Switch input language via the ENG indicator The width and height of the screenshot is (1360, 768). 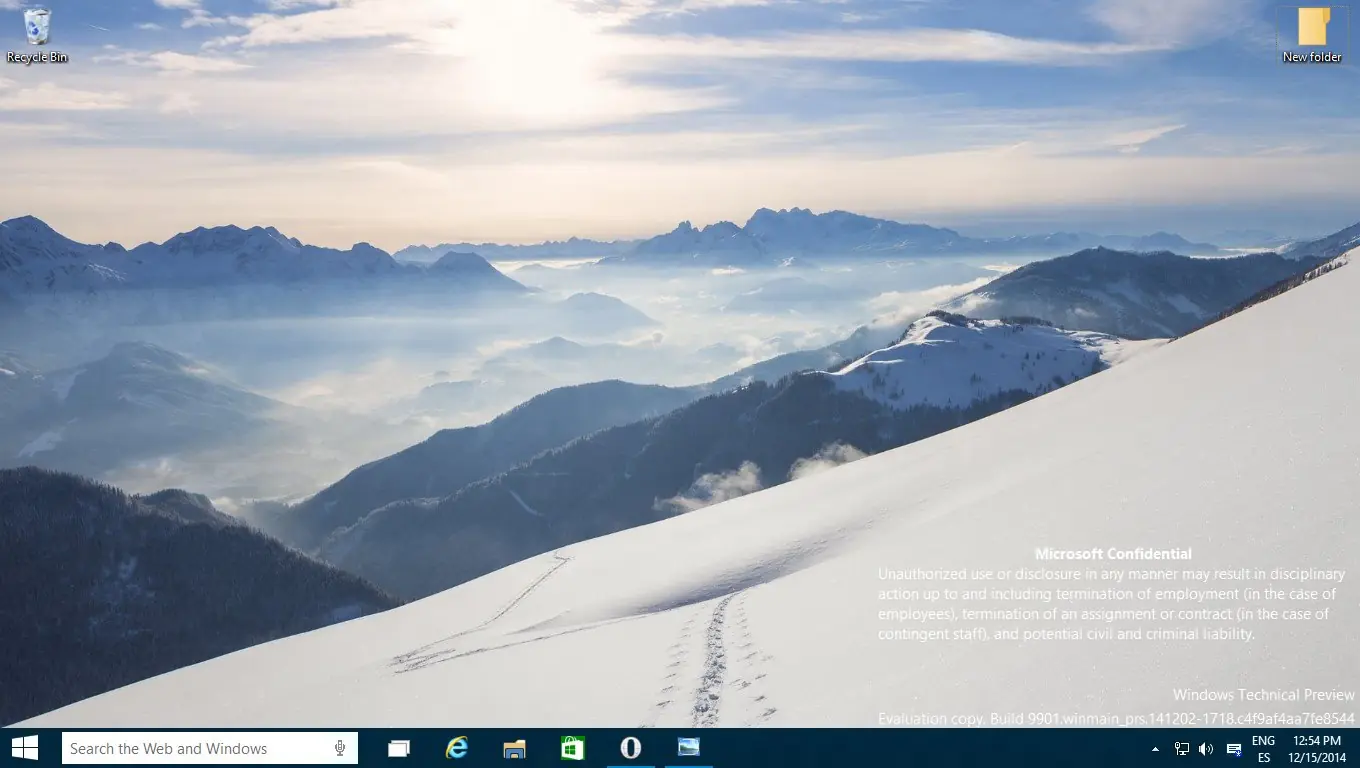click(x=1262, y=741)
